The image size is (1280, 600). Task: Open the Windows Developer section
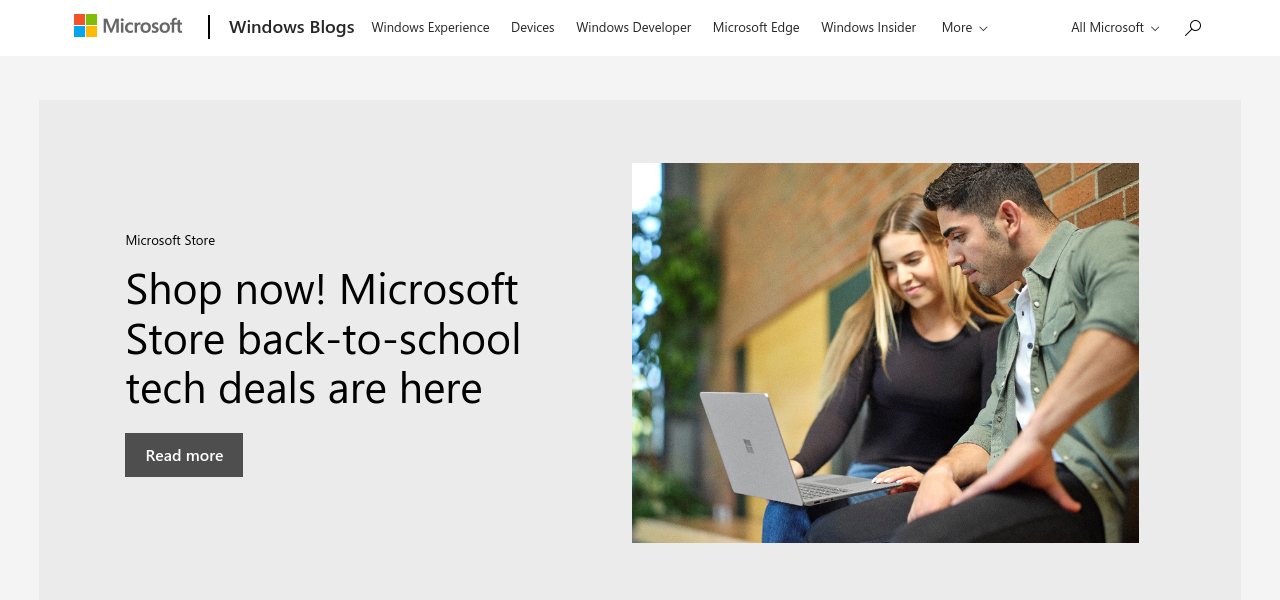633,28
